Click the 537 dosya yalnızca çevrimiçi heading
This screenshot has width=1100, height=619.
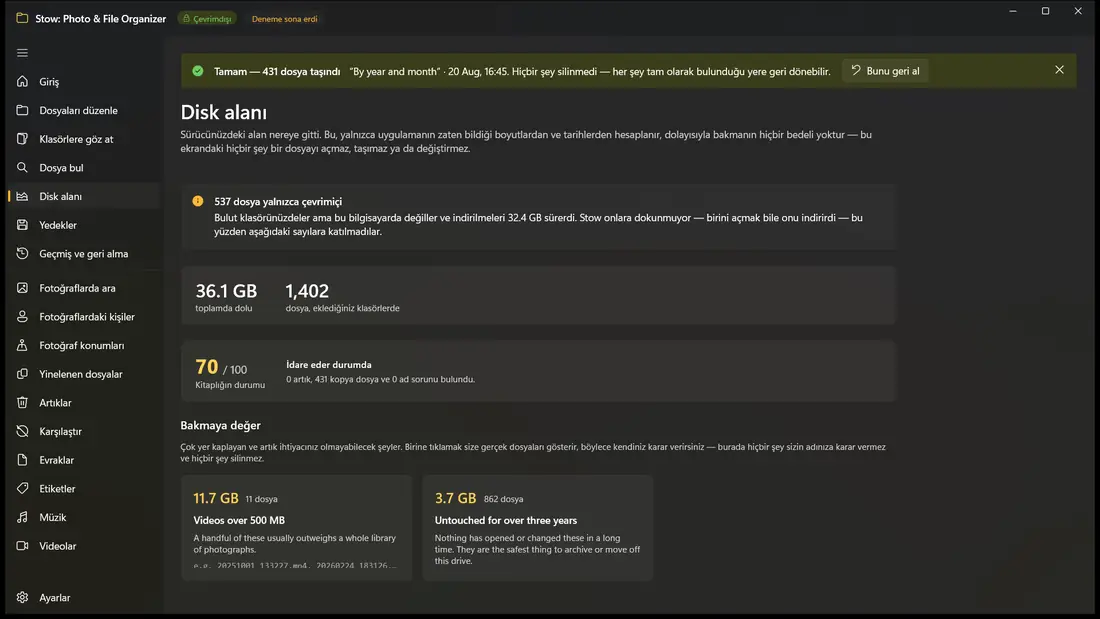pos(278,201)
